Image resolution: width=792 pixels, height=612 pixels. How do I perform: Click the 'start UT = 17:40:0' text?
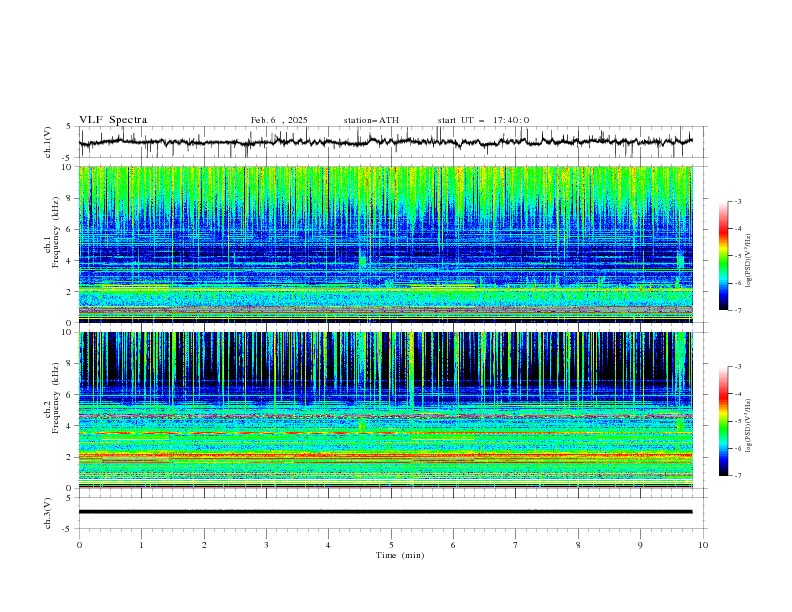[483, 120]
